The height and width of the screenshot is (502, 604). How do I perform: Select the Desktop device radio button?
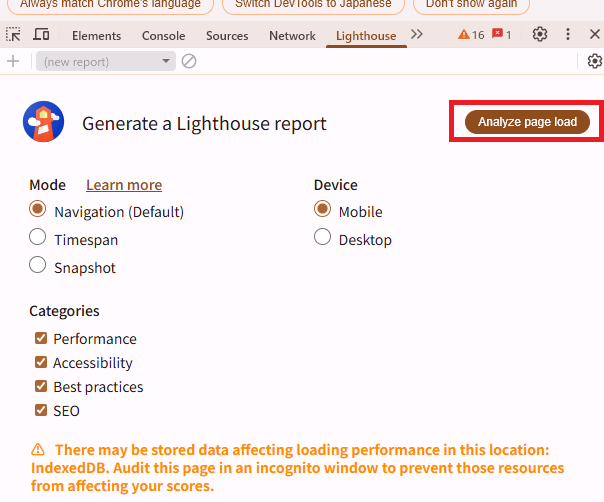[323, 238]
